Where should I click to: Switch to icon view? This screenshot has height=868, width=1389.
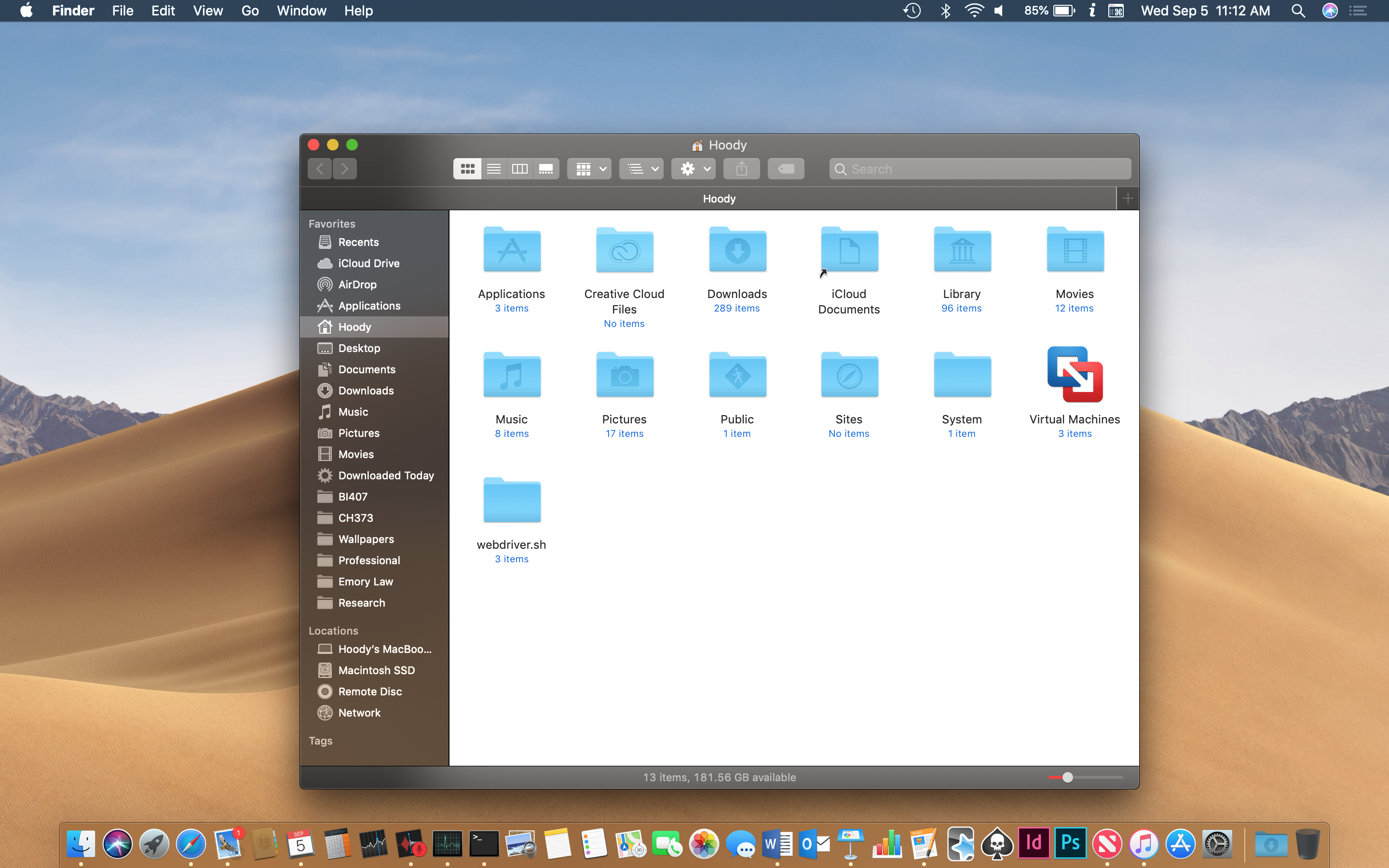pyautogui.click(x=467, y=169)
